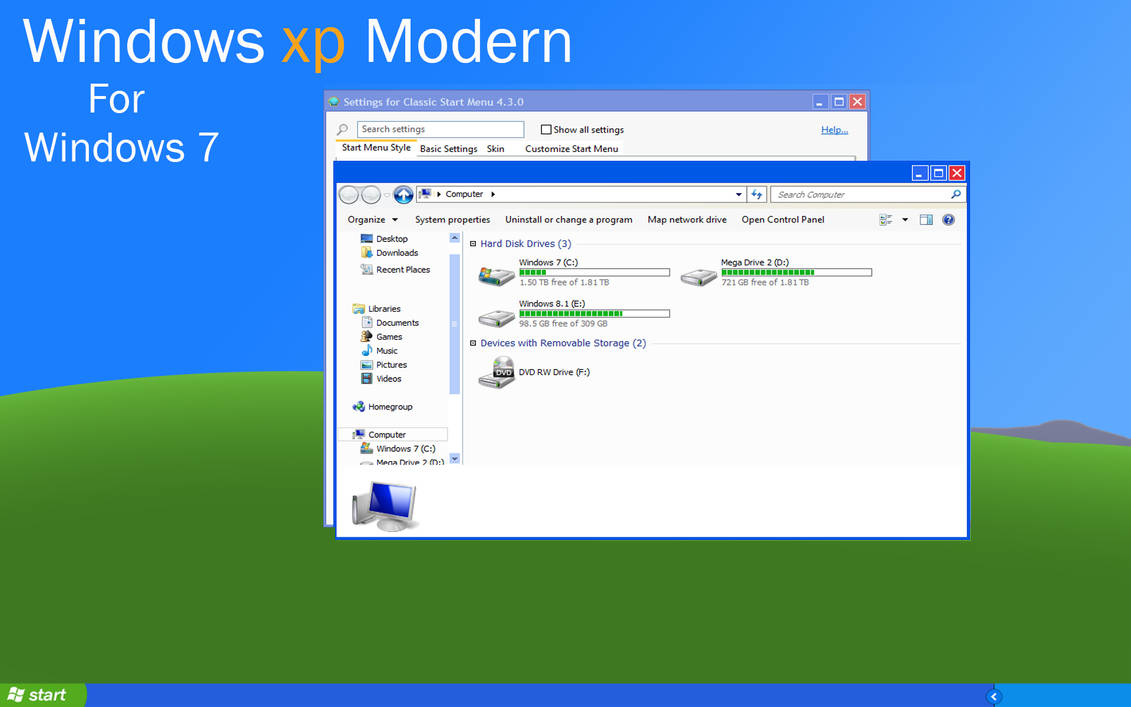
Task: Open the address bar dropdown arrow
Action: pyautogui.click(x=737, y=193)
